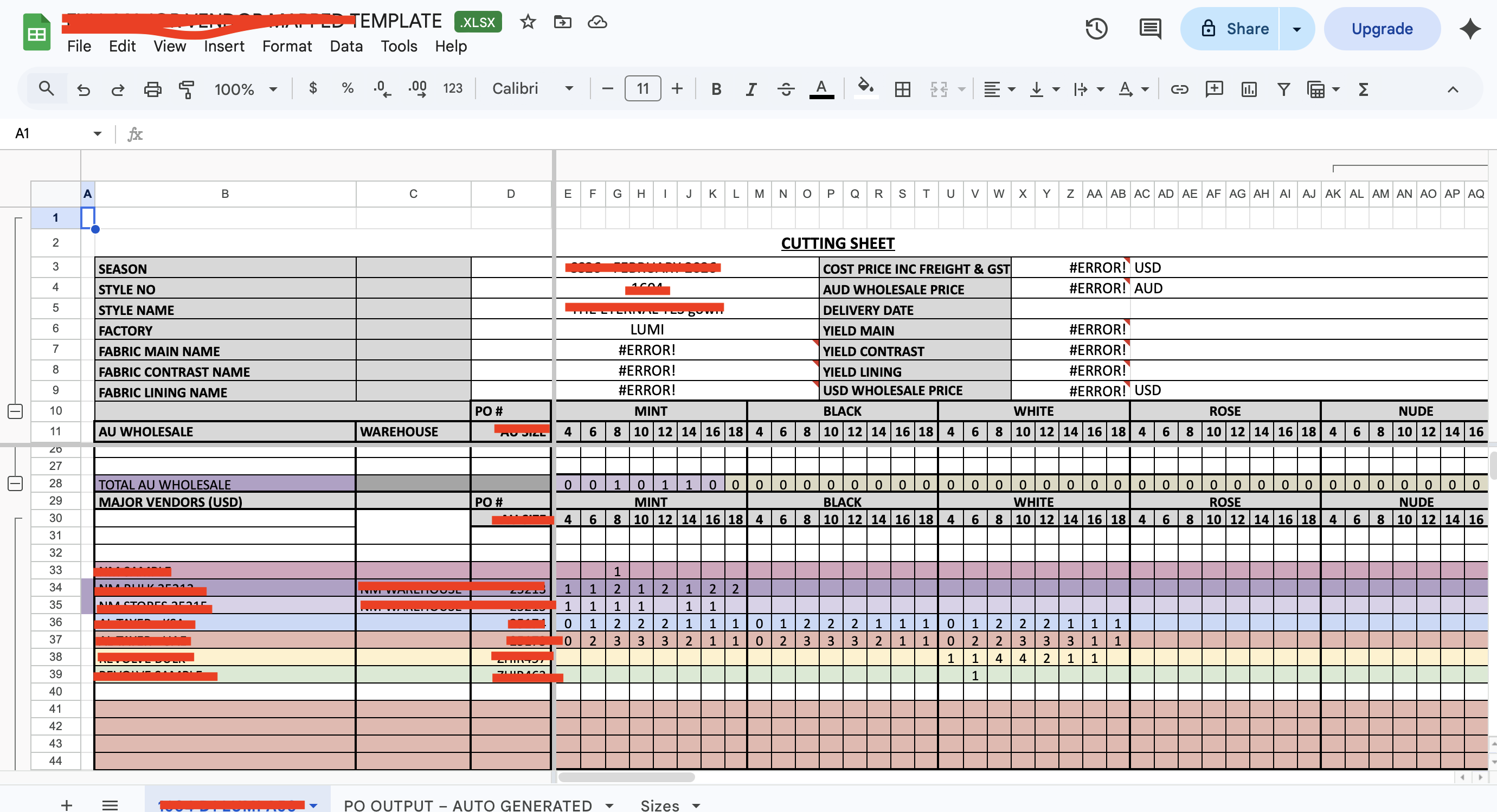1497x812 pixels.
Task: Click the insert chart icon
Action: pos(1249,89)
